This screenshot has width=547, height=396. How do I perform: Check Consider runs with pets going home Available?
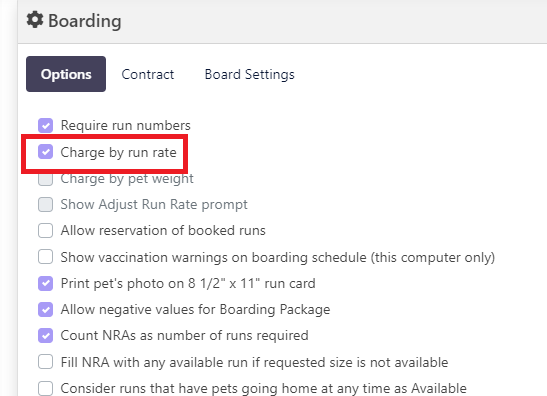45,388
